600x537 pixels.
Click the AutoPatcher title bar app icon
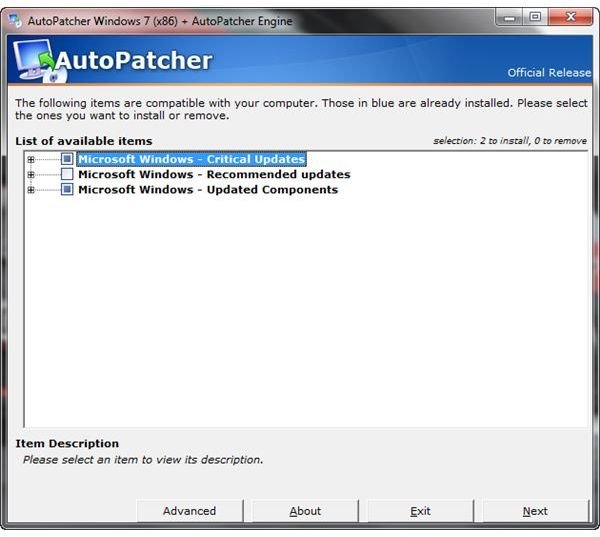[15, 21]
